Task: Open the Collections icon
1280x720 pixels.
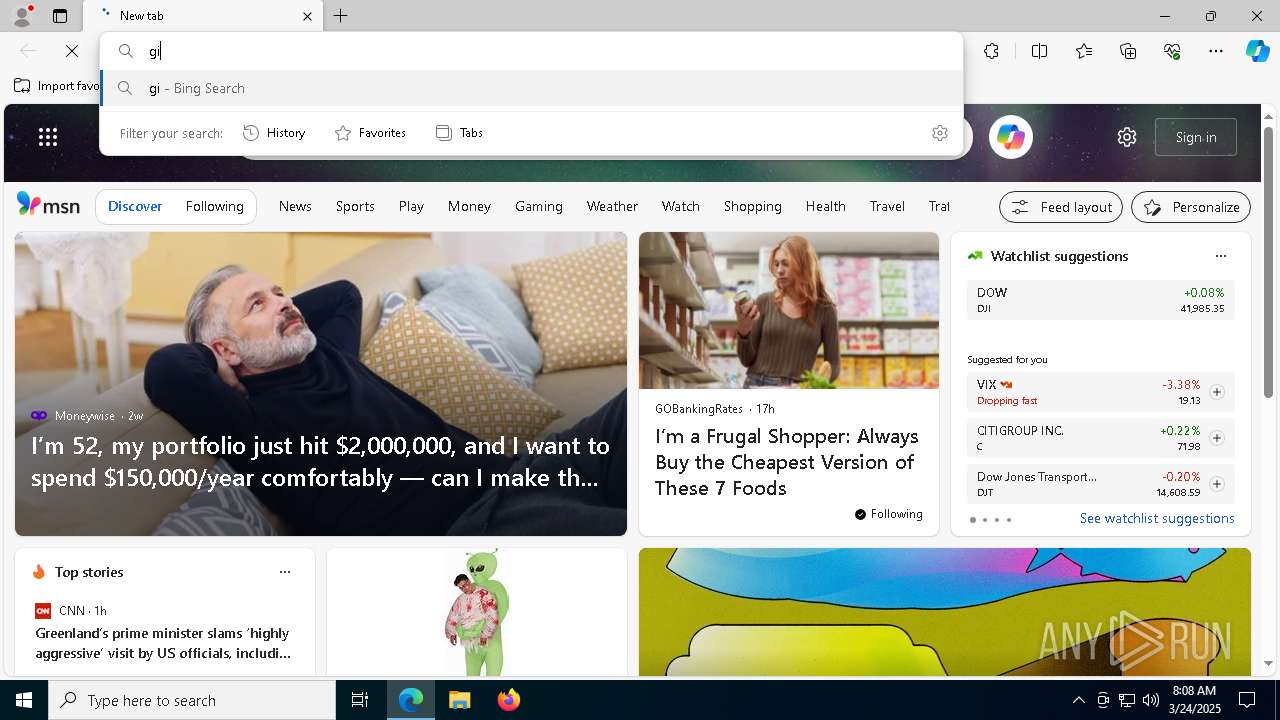Action: (x=1128, y=51)
